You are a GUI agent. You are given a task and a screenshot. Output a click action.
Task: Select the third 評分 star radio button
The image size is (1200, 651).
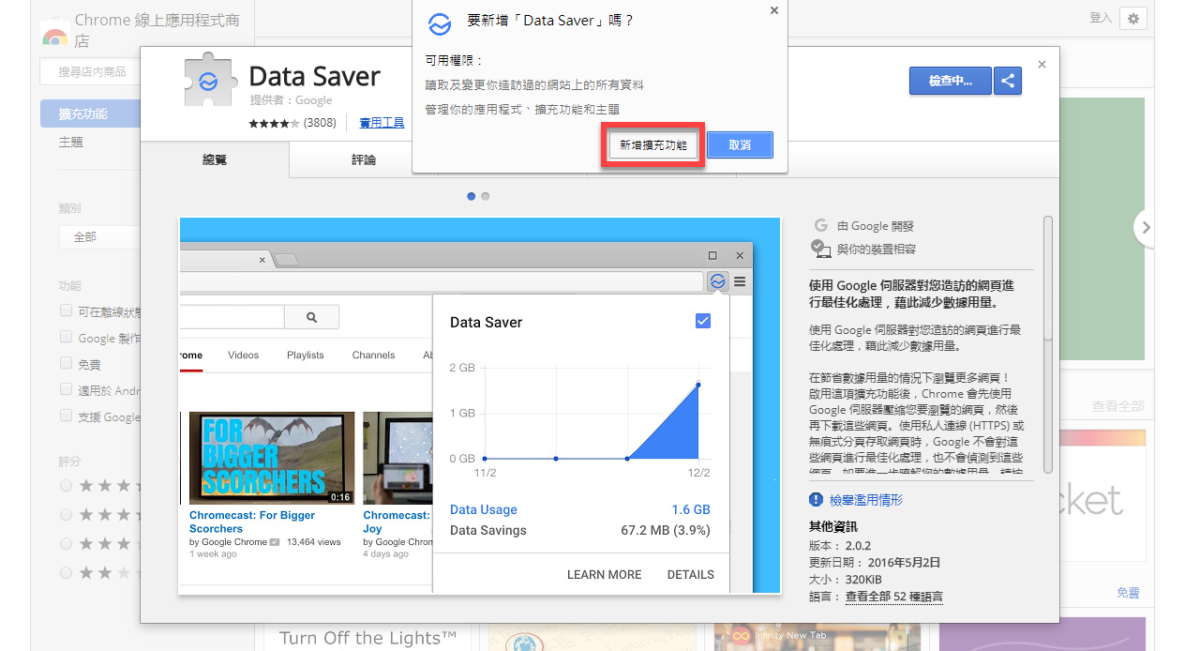pyautogui.click(x=66, y=543)
